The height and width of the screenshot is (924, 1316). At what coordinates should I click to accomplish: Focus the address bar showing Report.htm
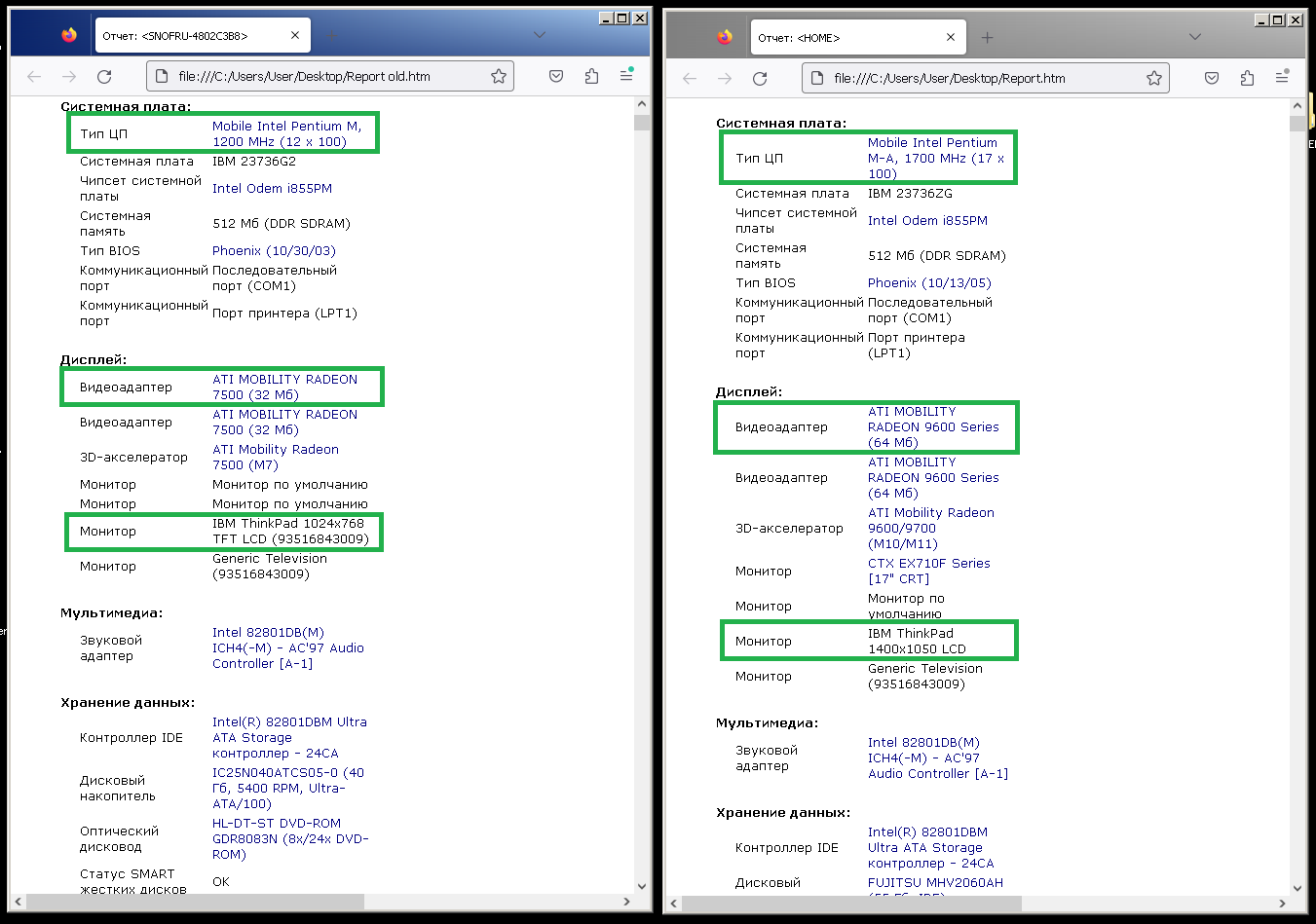[986, 78]
